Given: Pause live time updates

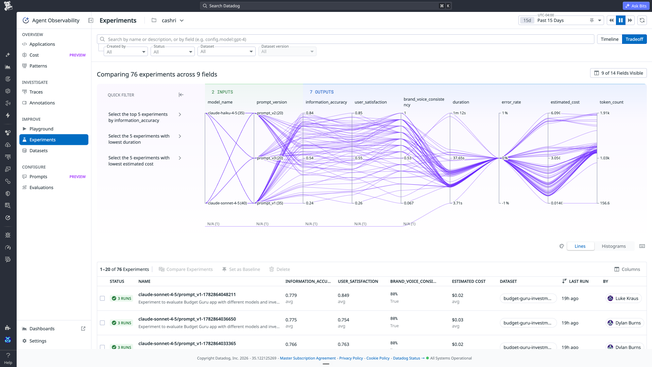Looking at the screenshot, I should point(620,20).
